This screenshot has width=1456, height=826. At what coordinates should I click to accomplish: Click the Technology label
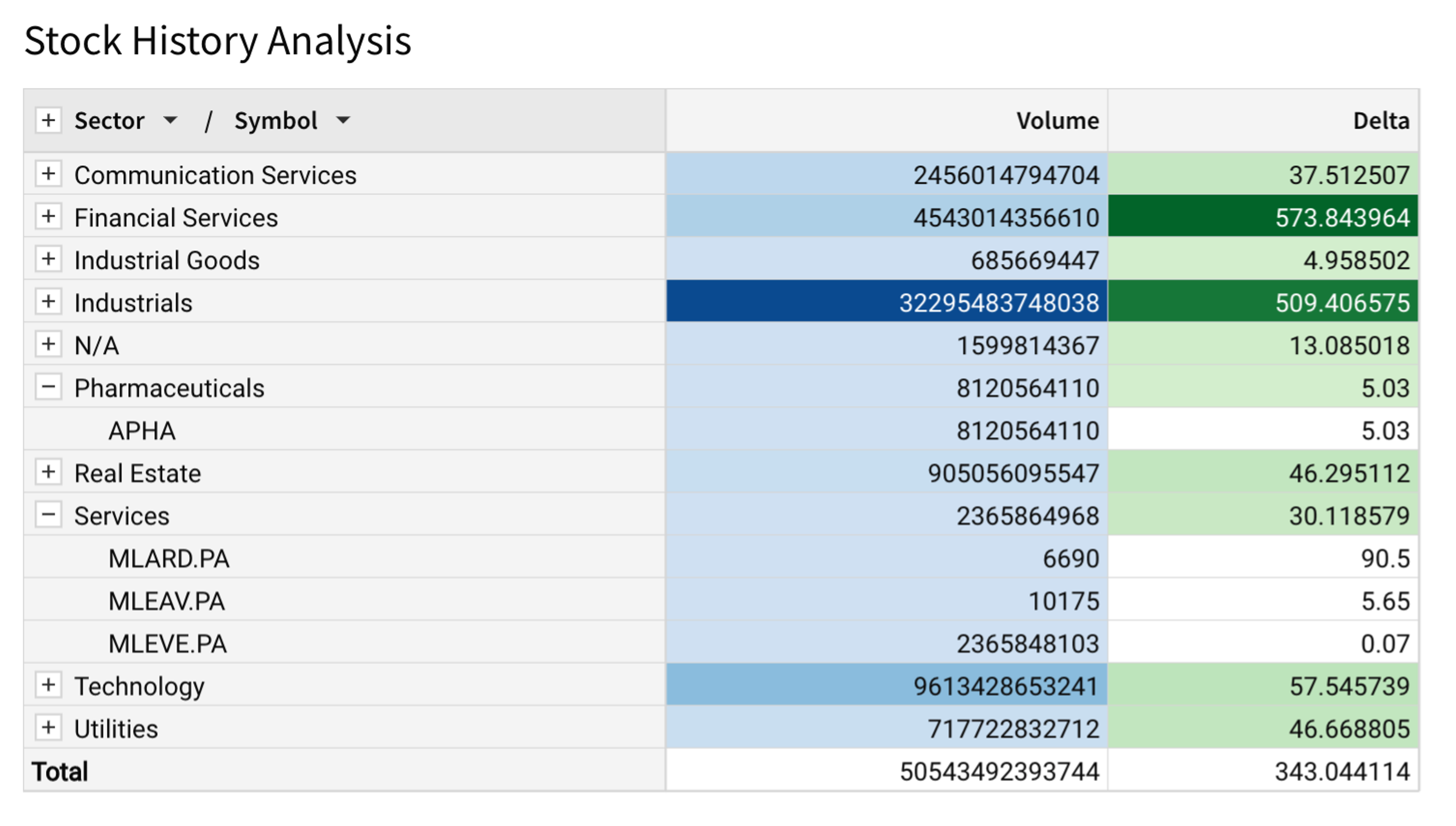140,687
